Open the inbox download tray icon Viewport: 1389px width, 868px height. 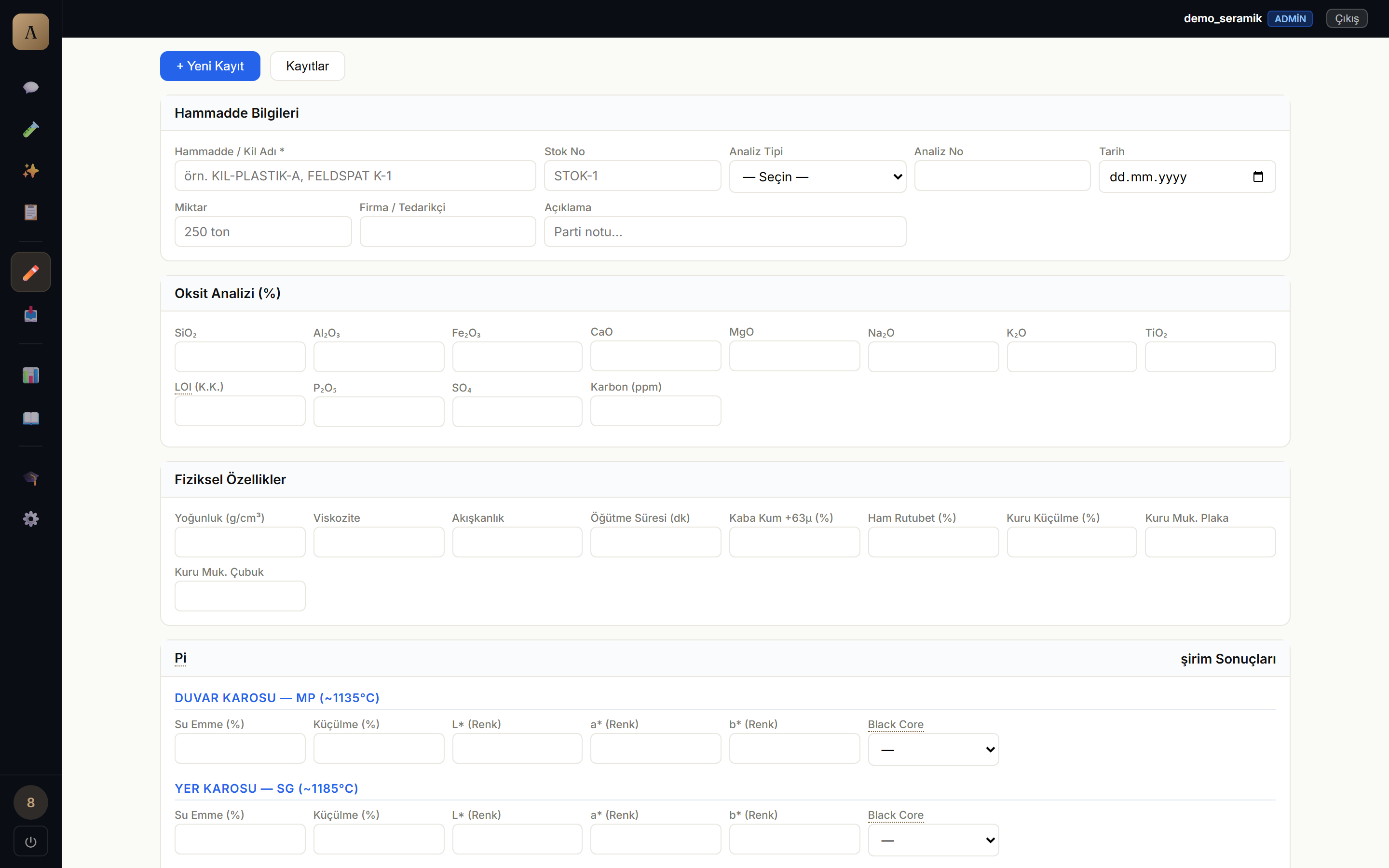pyautogui.click(x=30, y=314)
